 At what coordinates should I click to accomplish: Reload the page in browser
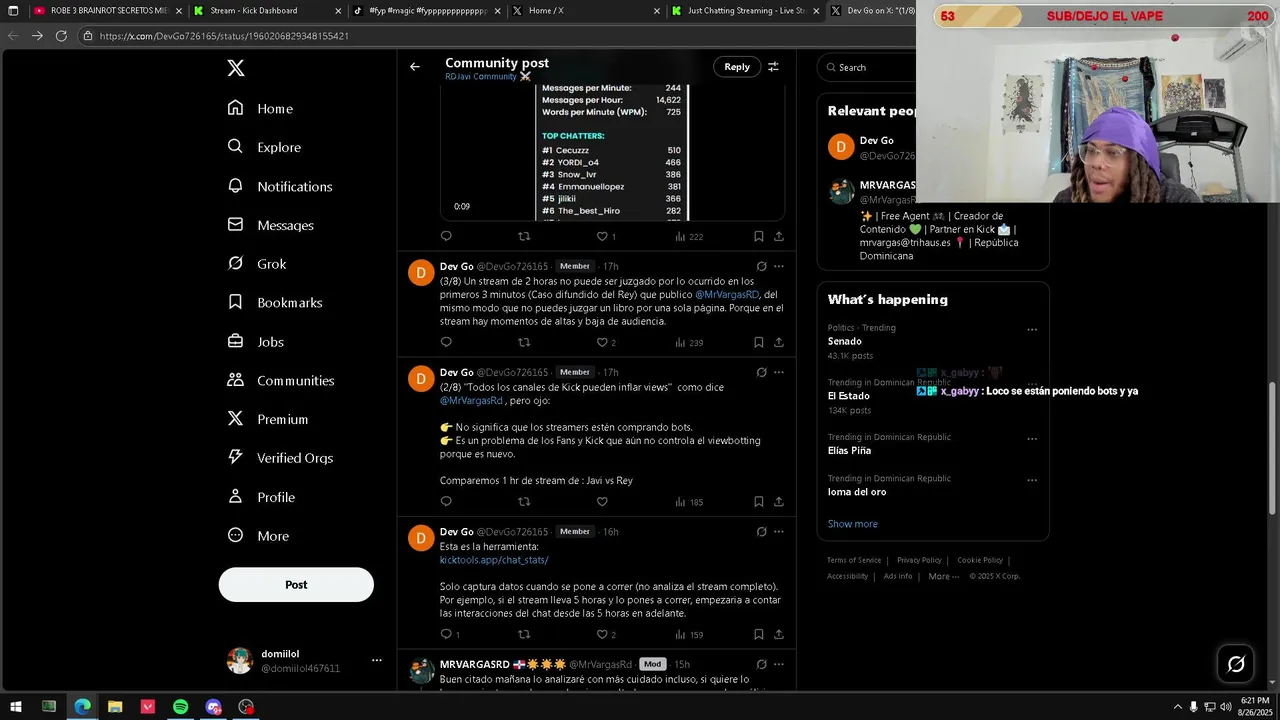pyautogui.click(x=61, y=35)
